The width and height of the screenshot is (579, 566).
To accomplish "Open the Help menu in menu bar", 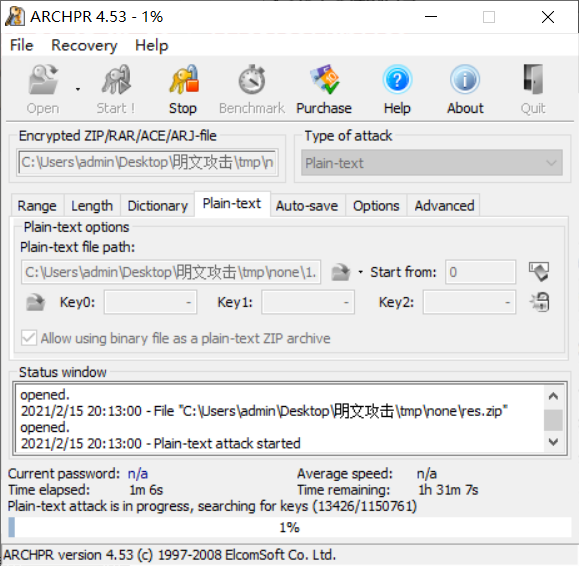I will tap(151, 45).
